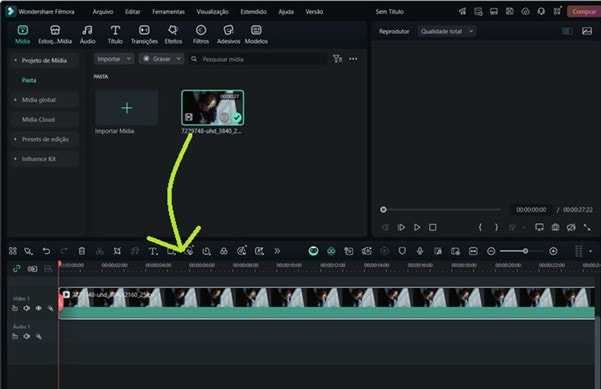
Task: Open the Mídia tab
Action: pyautogui.click(x=23, y=34)
